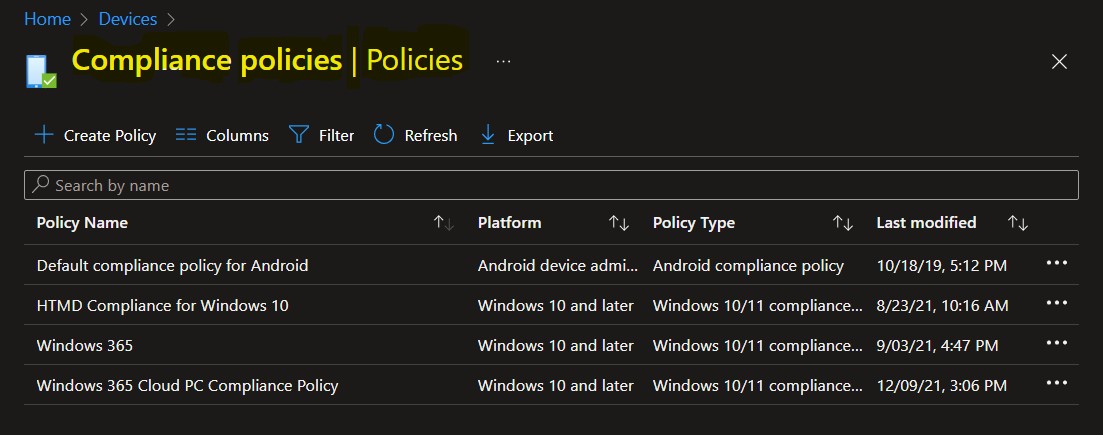Export the policies list

517,135
